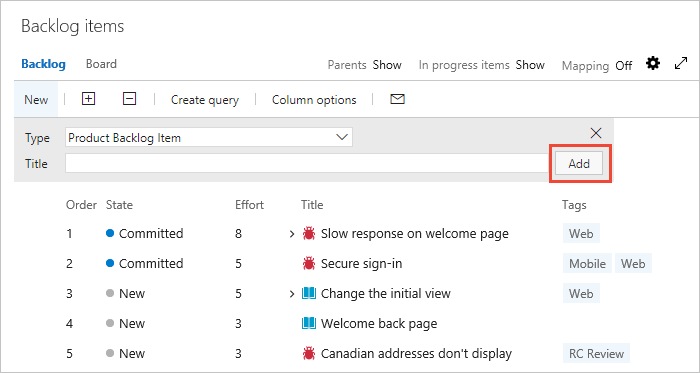Click the gray New state dot in row 3
Viewport: 700px width, 373px height.
coord(110,293)
